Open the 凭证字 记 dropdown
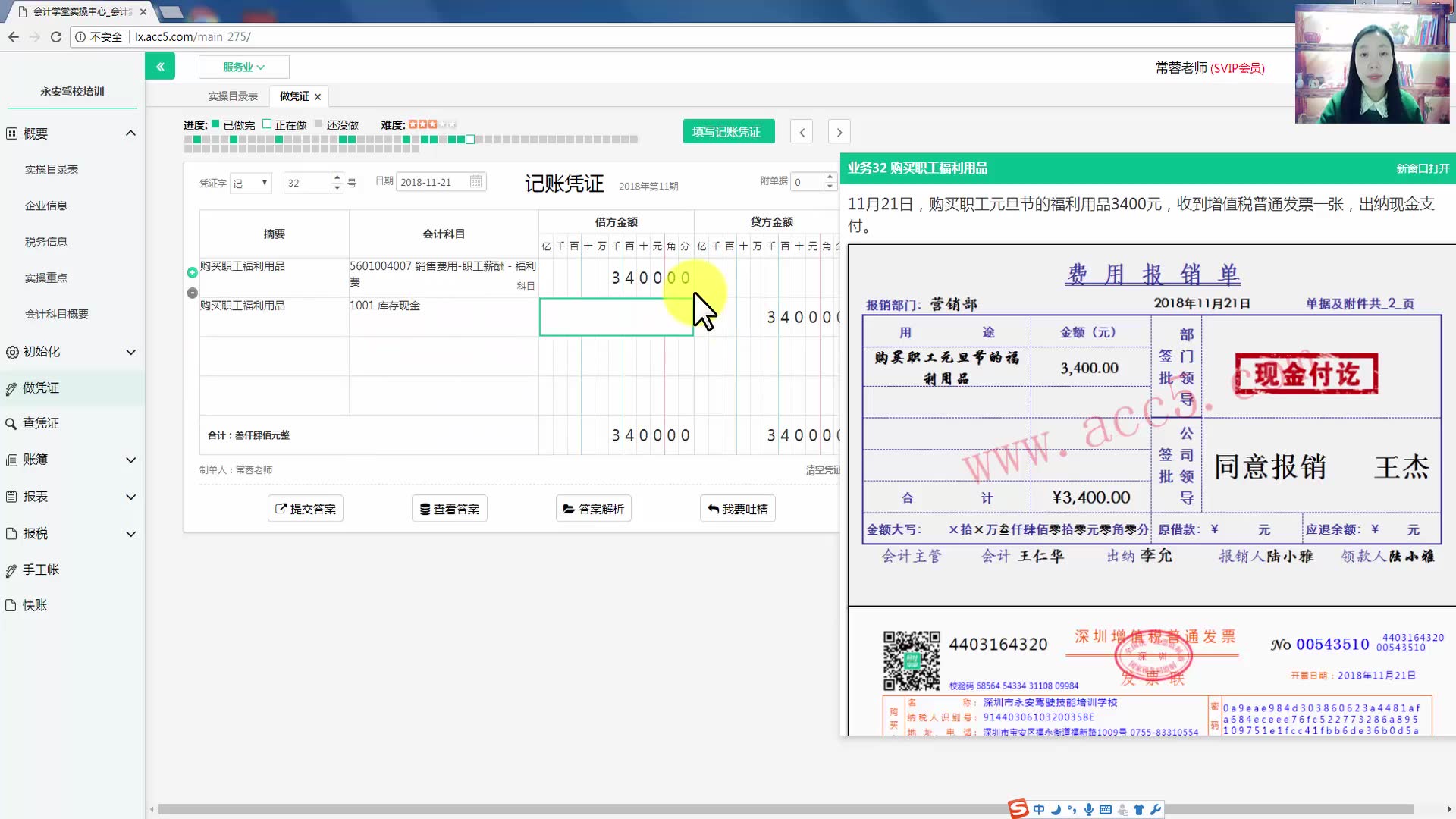This screenshot has height=819, width=1456. pos(250,182)
